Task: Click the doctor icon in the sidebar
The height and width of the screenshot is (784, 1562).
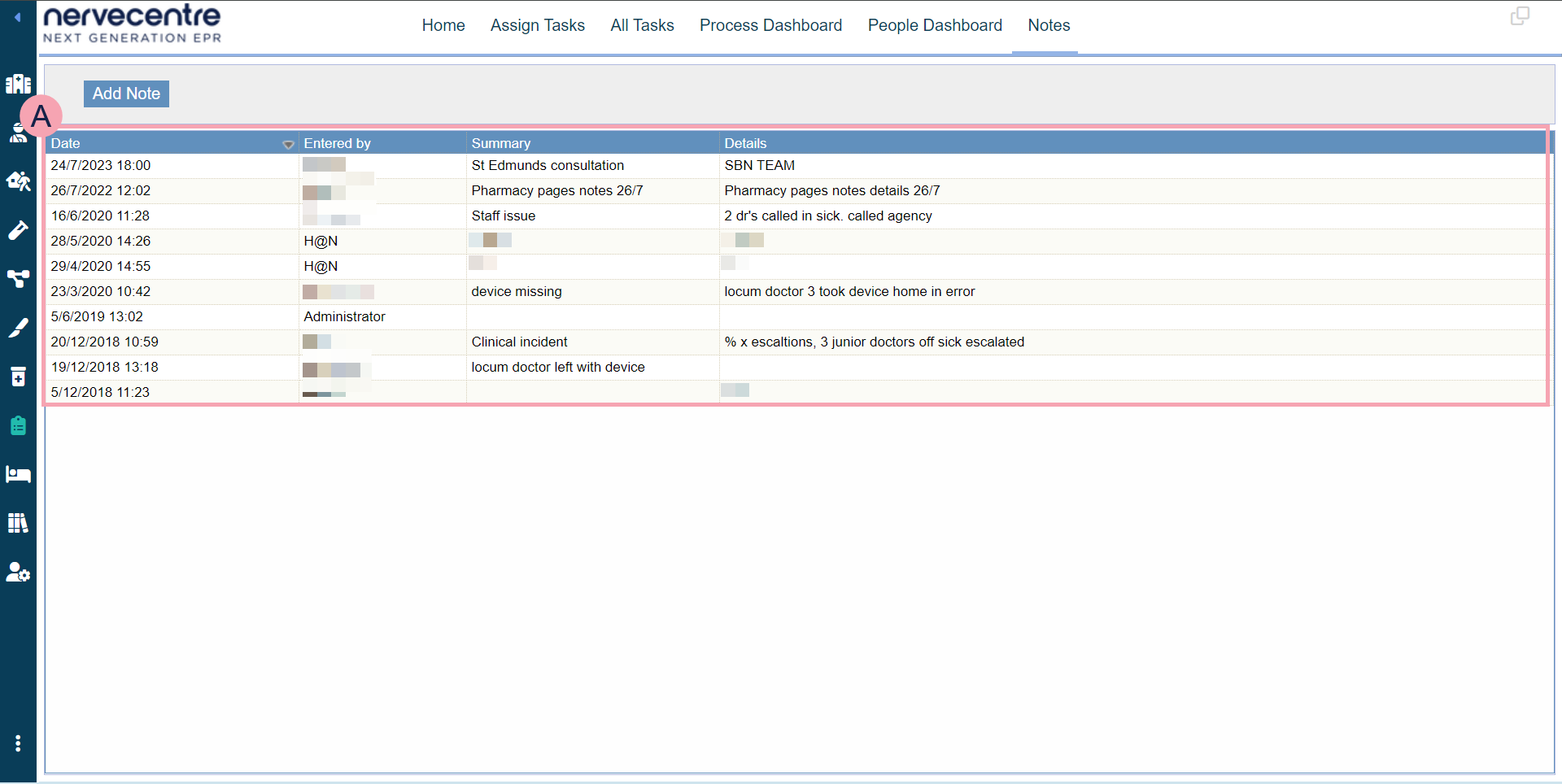Action: [x=18, y=133]
